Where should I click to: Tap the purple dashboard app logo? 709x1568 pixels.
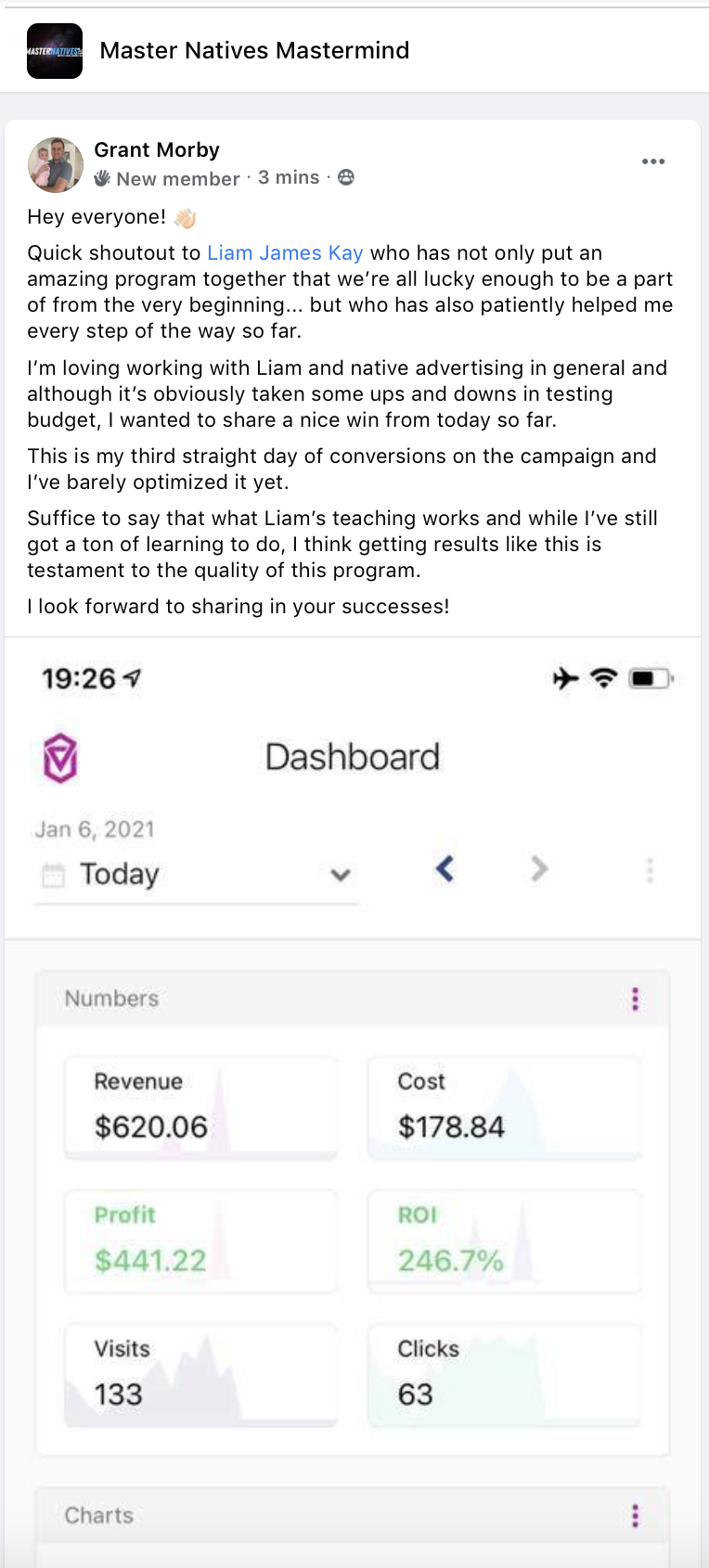pyautogui.click(x=60, y=758)
